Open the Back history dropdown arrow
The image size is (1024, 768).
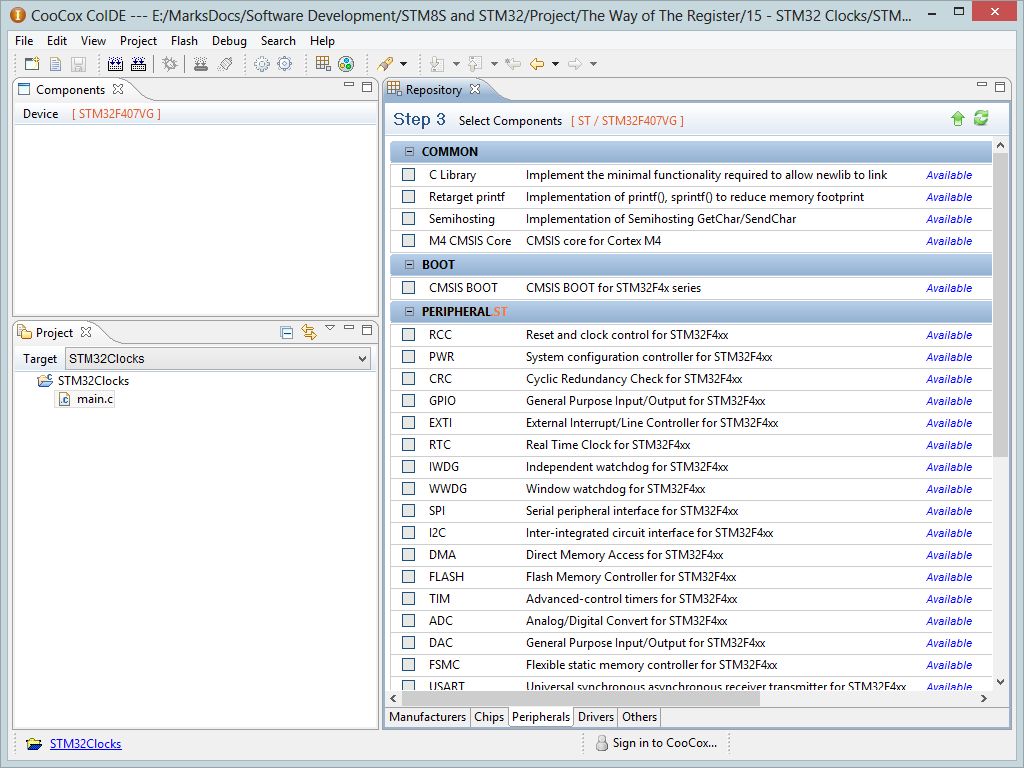556,64
